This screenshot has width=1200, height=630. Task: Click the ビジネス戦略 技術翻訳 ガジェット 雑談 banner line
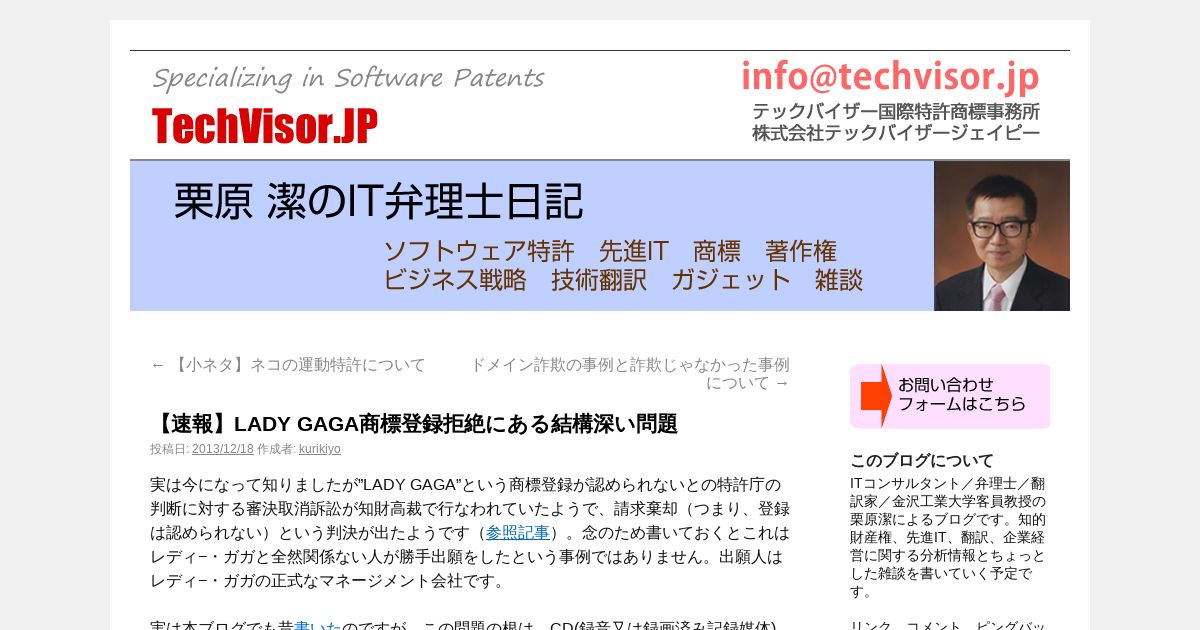623,280
